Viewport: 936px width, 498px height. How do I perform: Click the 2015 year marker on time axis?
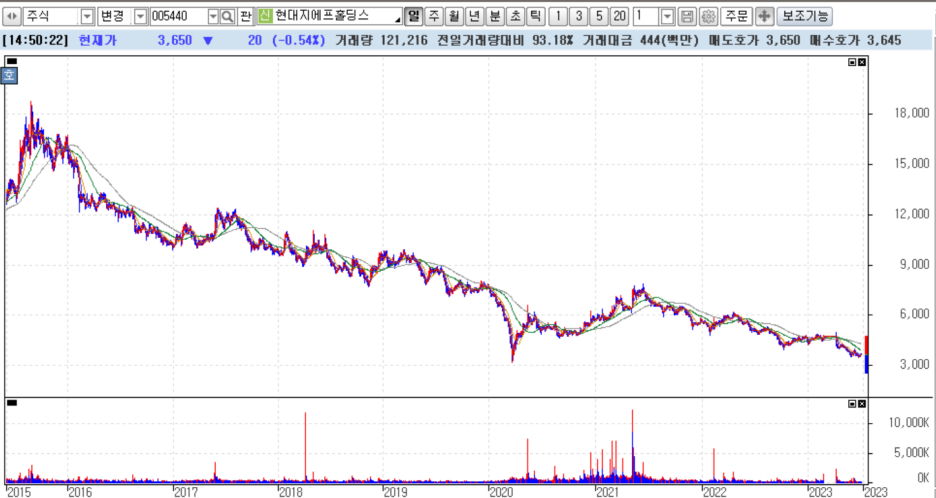coord(19,491)
